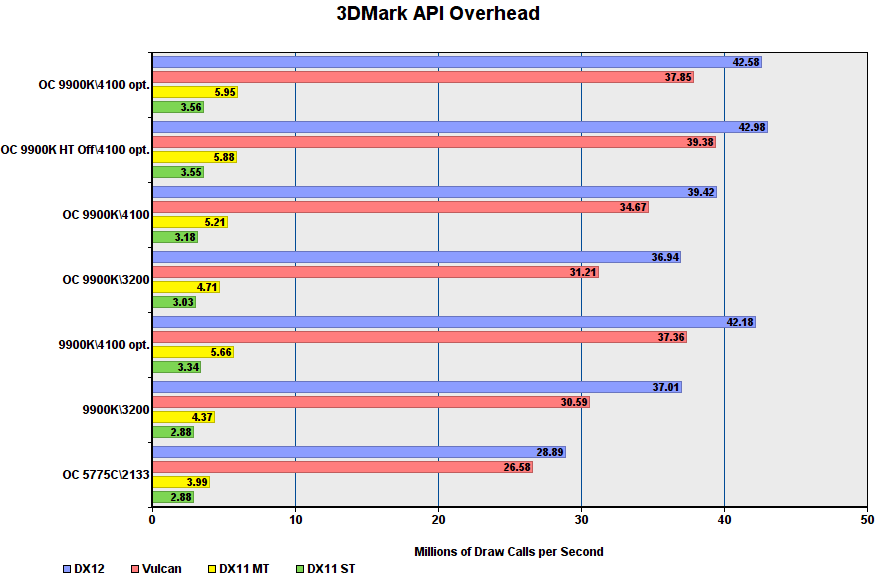Click the x-axis tick label 40
Viewport: 877px width, 585px height.
click(724, 520)
